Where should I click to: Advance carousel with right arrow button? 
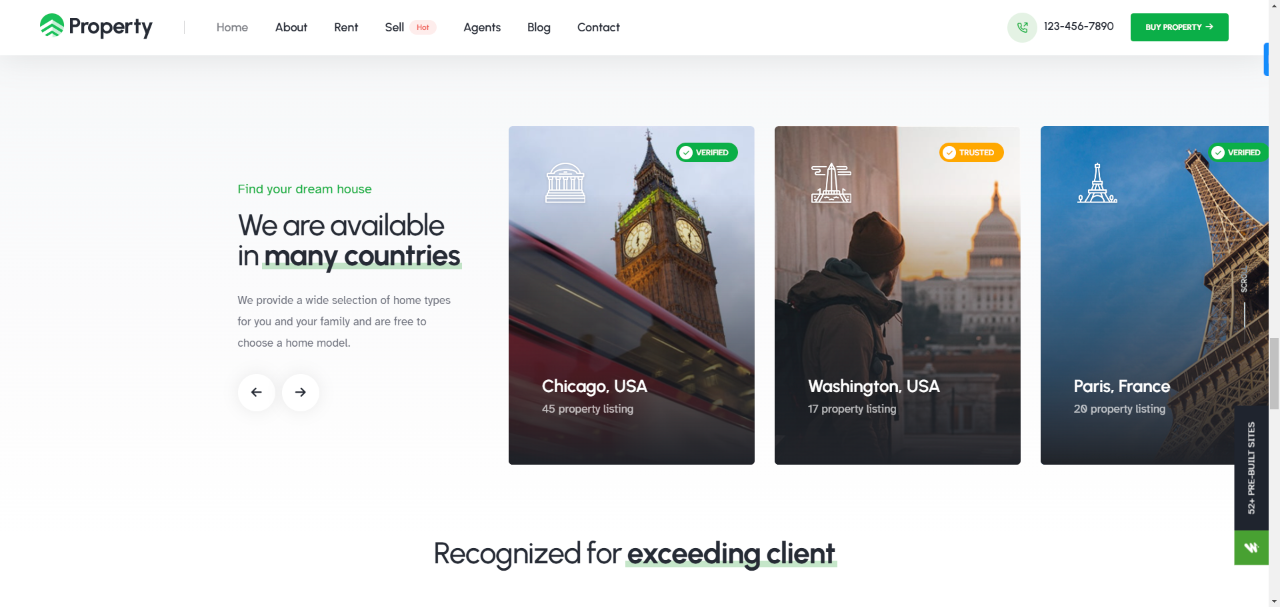300,392
